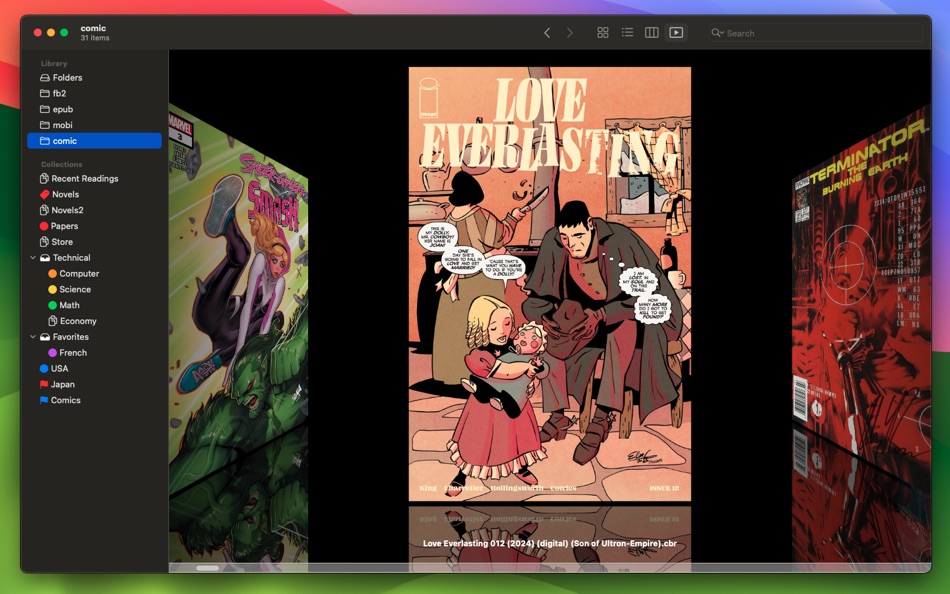Open the Papers collection
Screen dimensions: 950x594
[x=95, y=225]
